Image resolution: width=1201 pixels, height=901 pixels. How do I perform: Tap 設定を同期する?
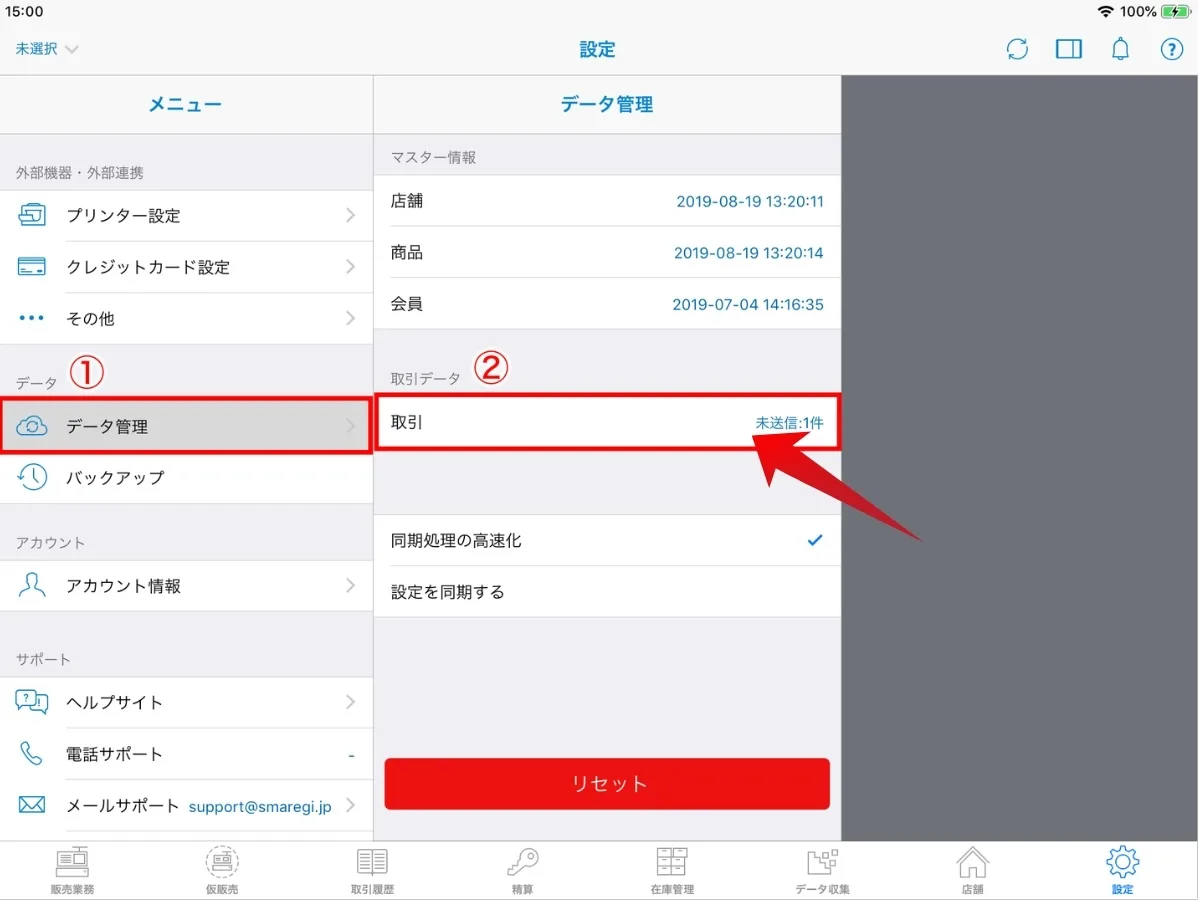click(606, 592)
